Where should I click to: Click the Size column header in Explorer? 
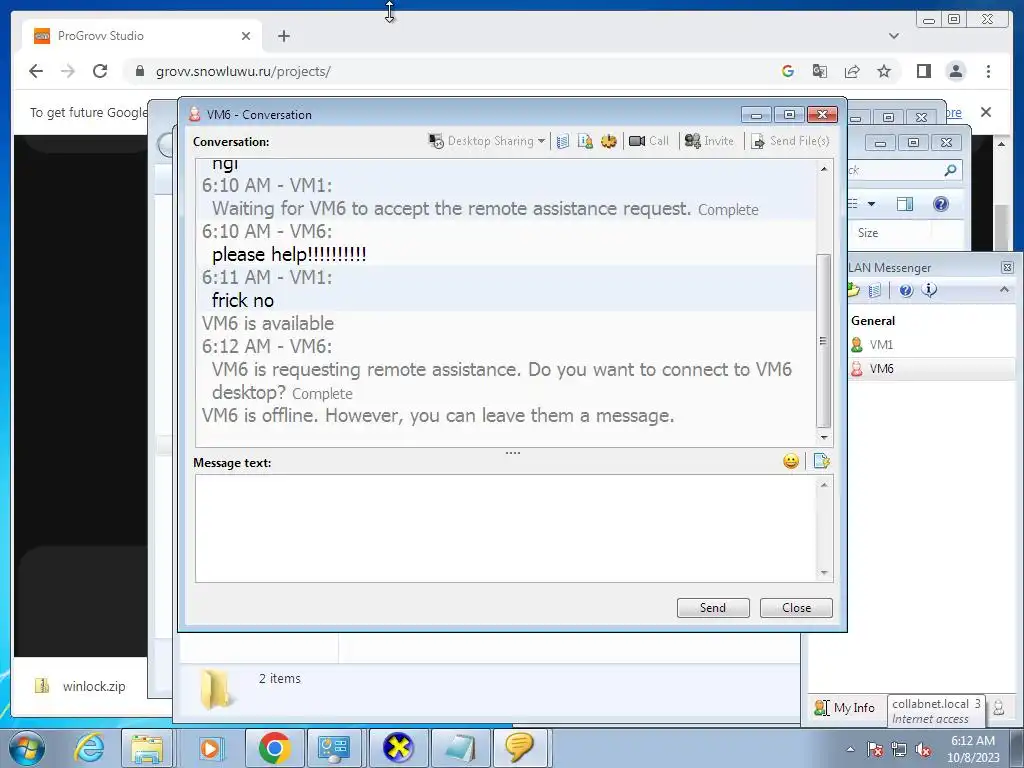[x=867, y=233]
